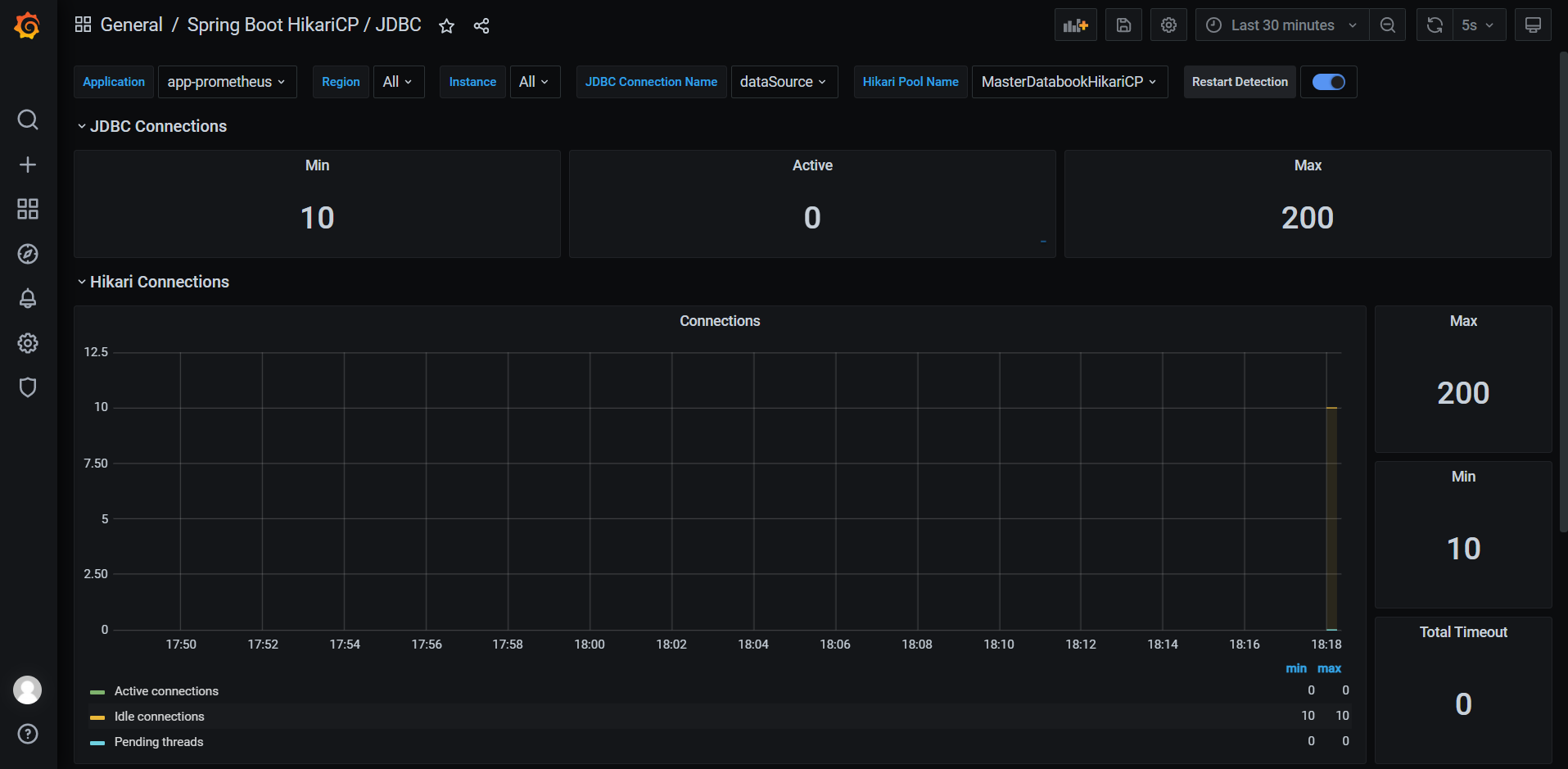Open the Dashboards grid icon in sidebar
This screenshot has height=769, width=1568.
pos(28,209)
